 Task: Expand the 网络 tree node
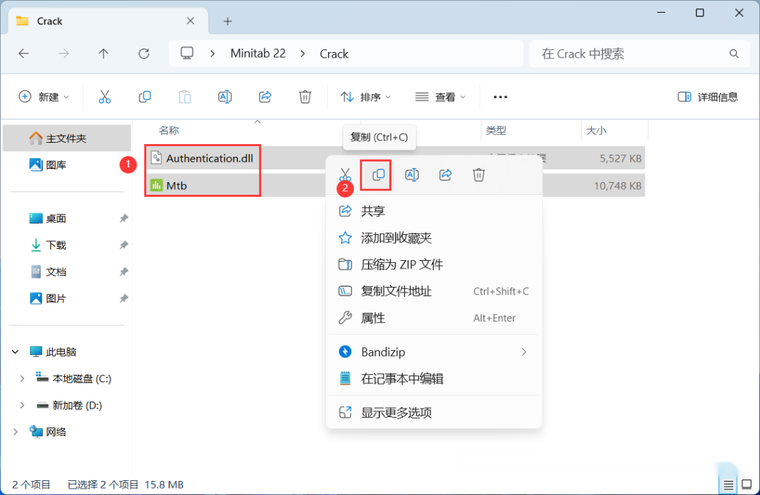pos(15,431)
